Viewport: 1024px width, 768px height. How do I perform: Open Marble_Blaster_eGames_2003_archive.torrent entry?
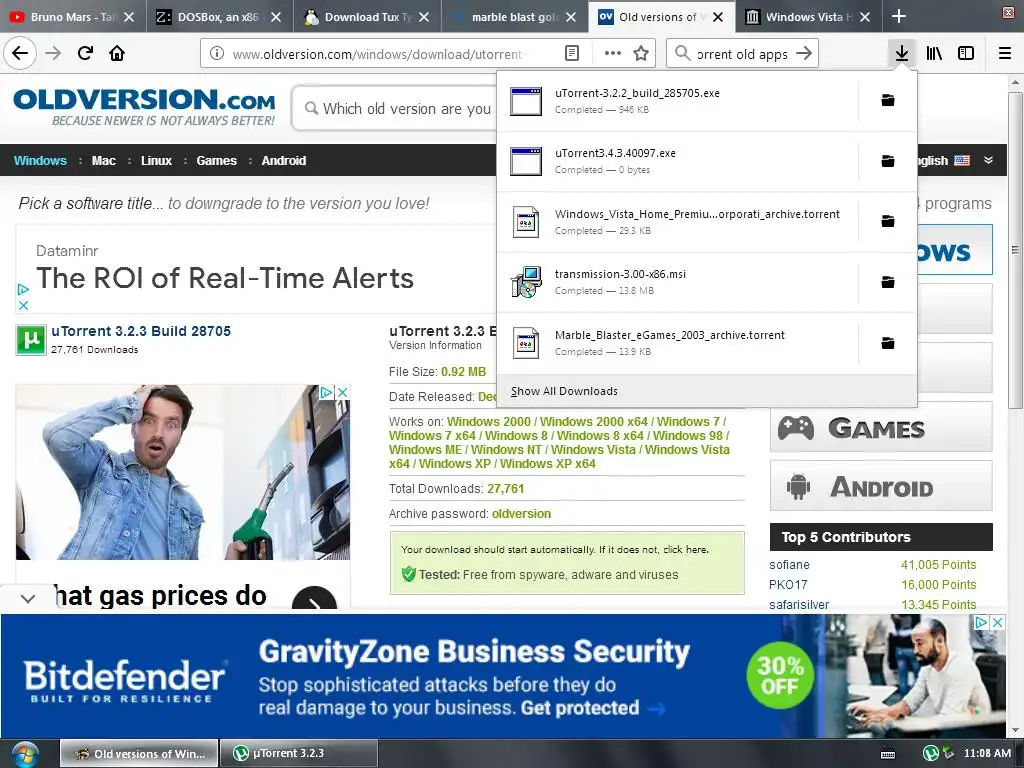(677, 343)
